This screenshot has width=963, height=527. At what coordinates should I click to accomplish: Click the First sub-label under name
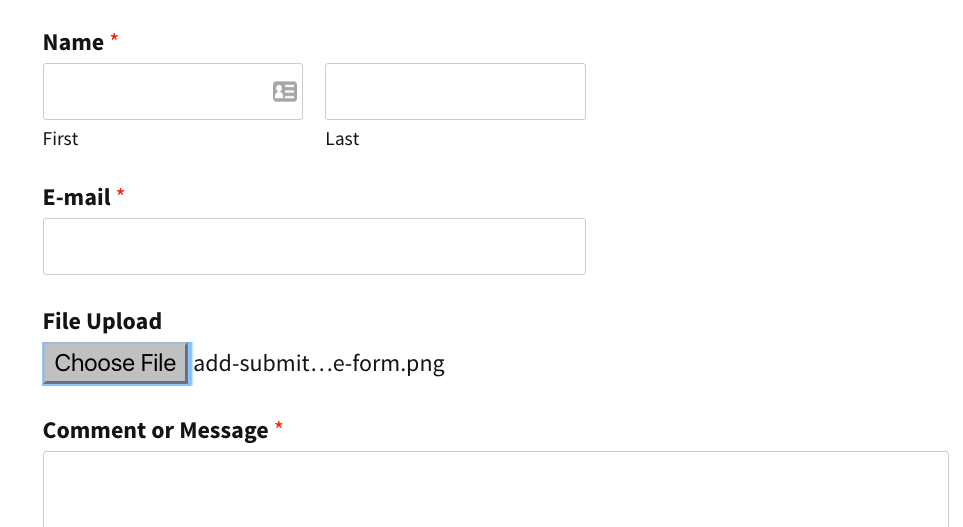(60, 139)
